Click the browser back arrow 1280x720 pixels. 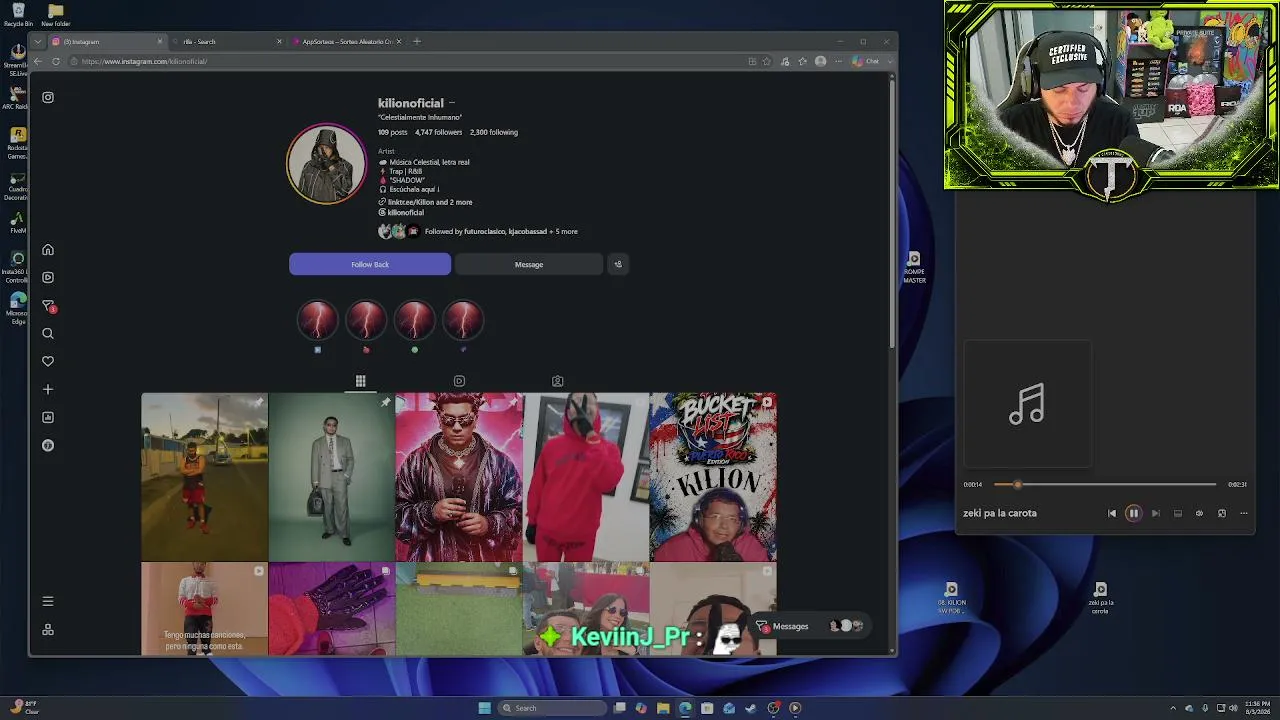38,61
